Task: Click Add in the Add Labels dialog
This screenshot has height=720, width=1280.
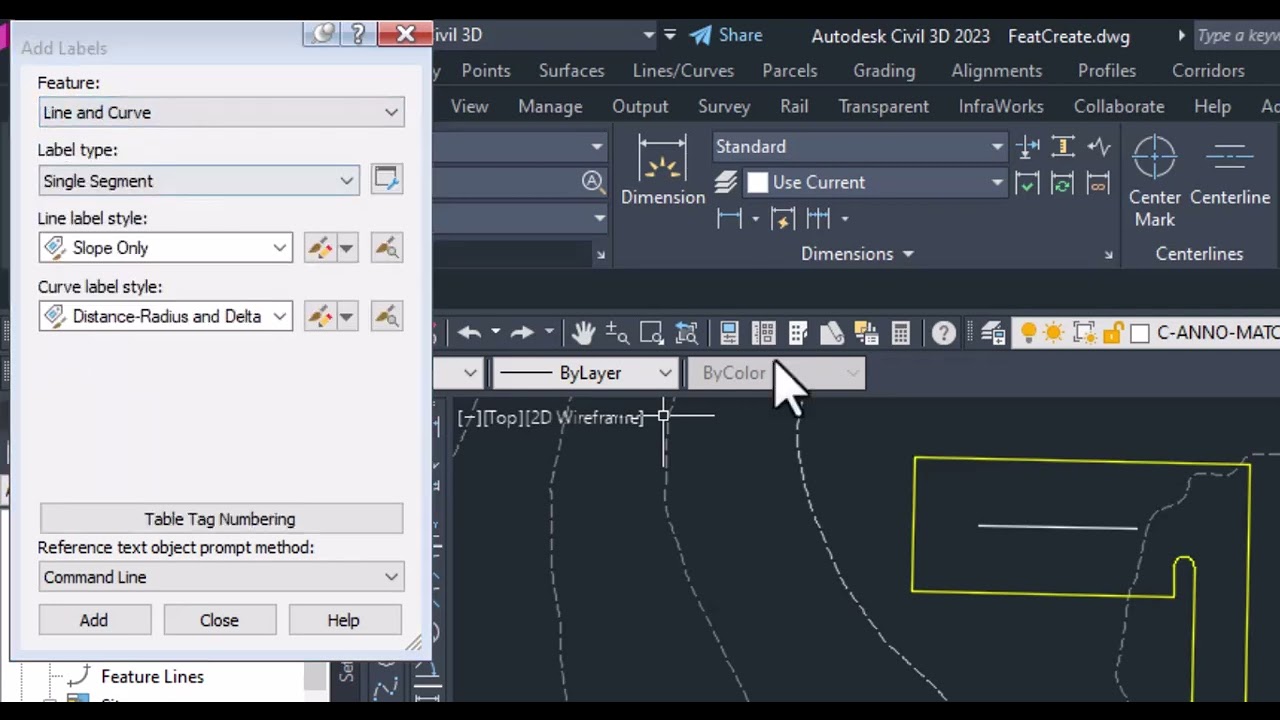Action: pyautogui.click(x=94, y=620)
